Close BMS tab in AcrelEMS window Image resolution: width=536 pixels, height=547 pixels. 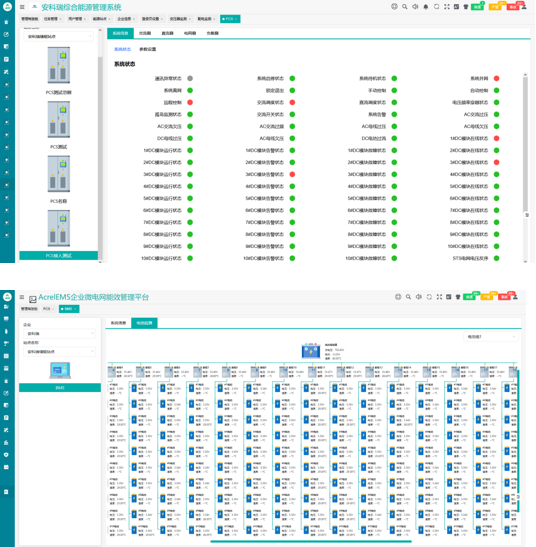click(x=76, y=309)
